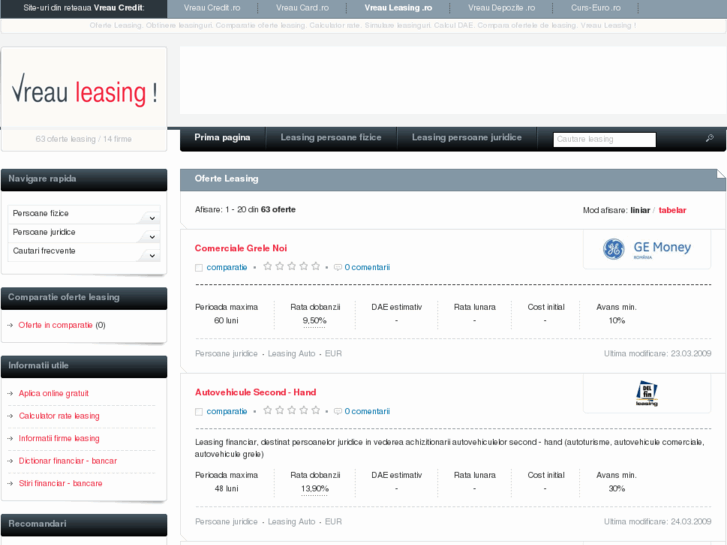
Task: Check comparatie box for Autovehicule Second-Hand
Action: (199, 412)
